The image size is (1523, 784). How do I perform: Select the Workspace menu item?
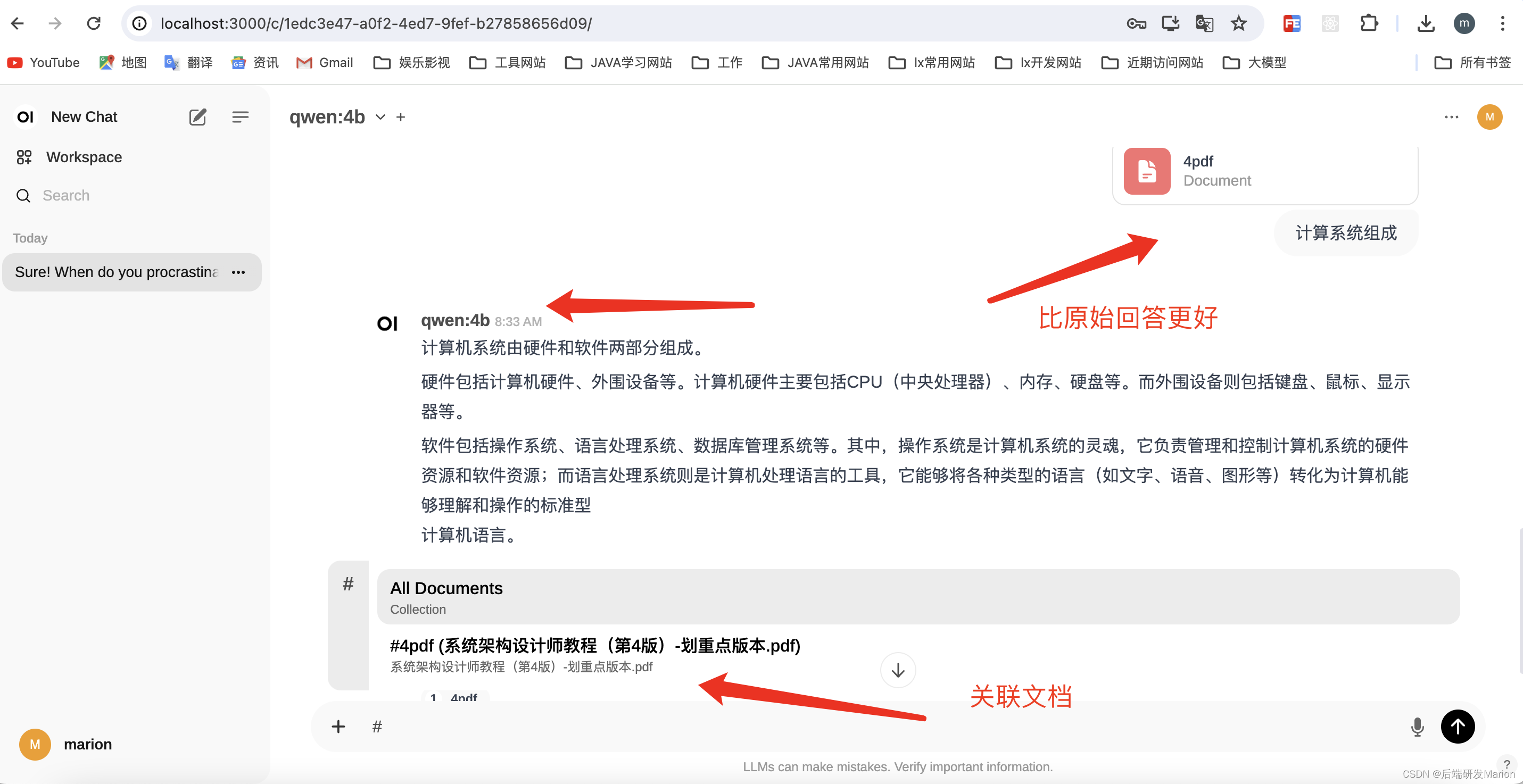click(x=84, y=157)
